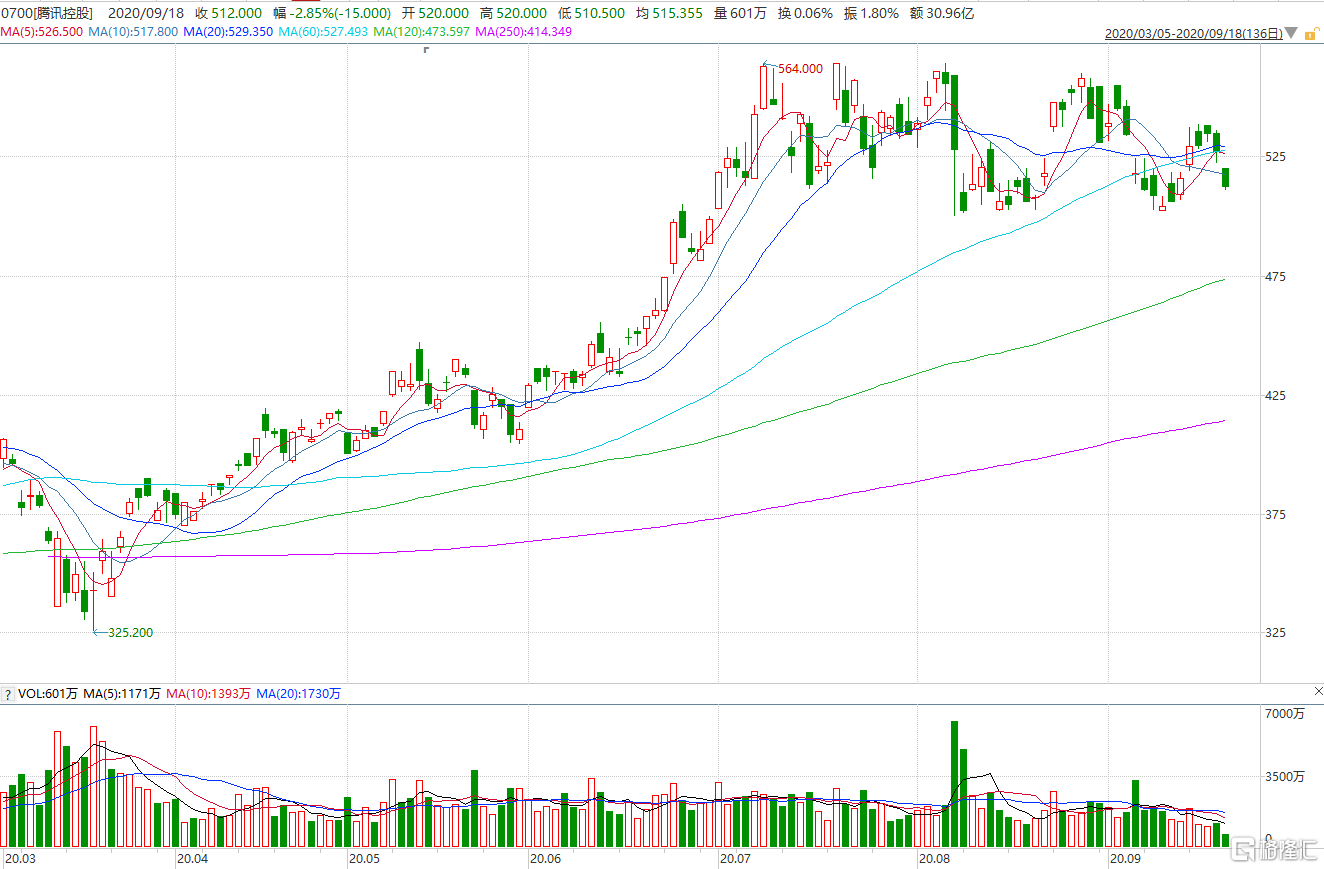
Task: Click the average price 均 515.355
Action: 669,13
